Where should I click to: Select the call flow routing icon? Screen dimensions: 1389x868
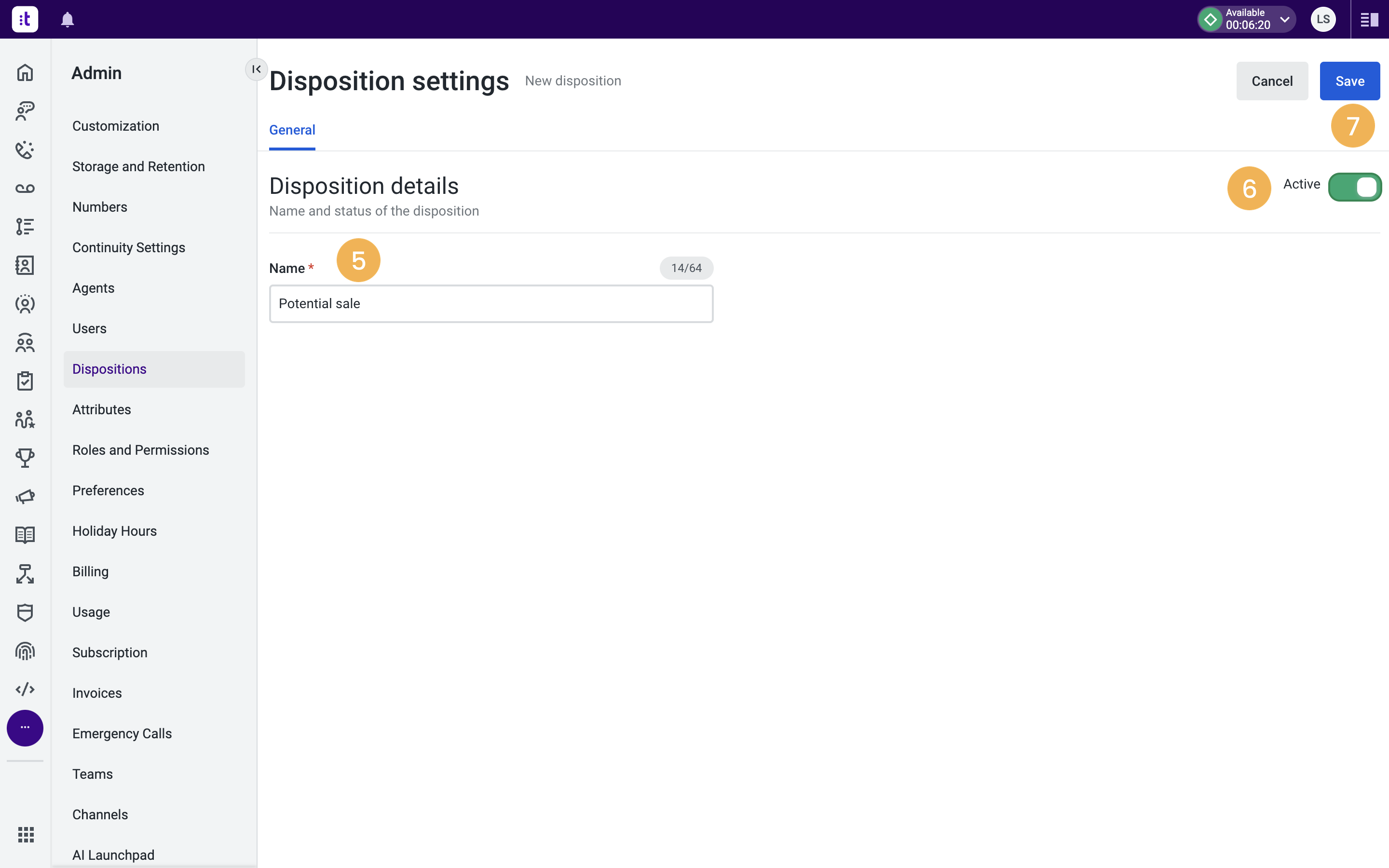[25, 573]
